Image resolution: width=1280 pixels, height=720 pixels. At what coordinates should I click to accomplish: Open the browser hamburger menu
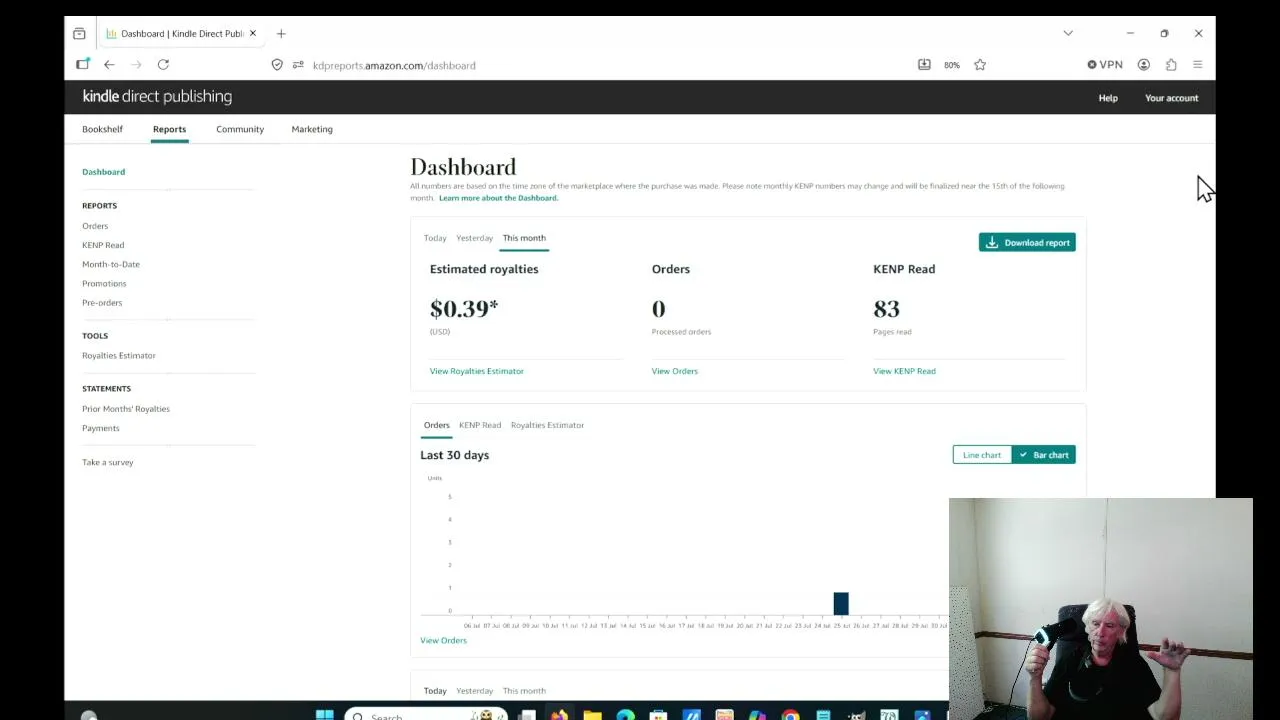tap(1198, 65)
